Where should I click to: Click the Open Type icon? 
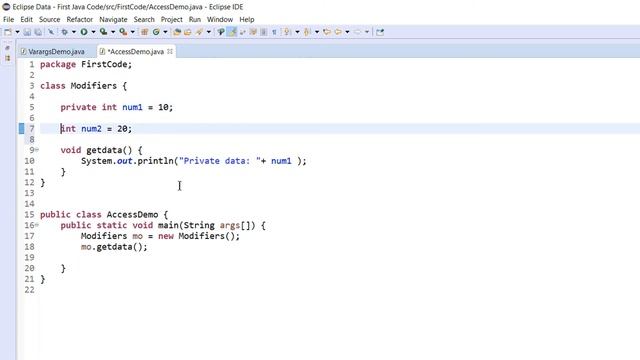(x=177, y=32)
